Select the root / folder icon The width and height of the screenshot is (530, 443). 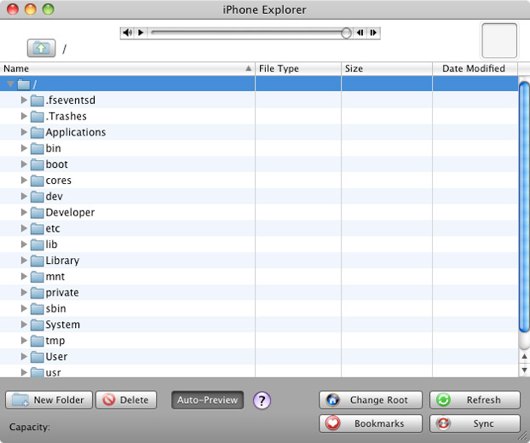click(24, 84)
